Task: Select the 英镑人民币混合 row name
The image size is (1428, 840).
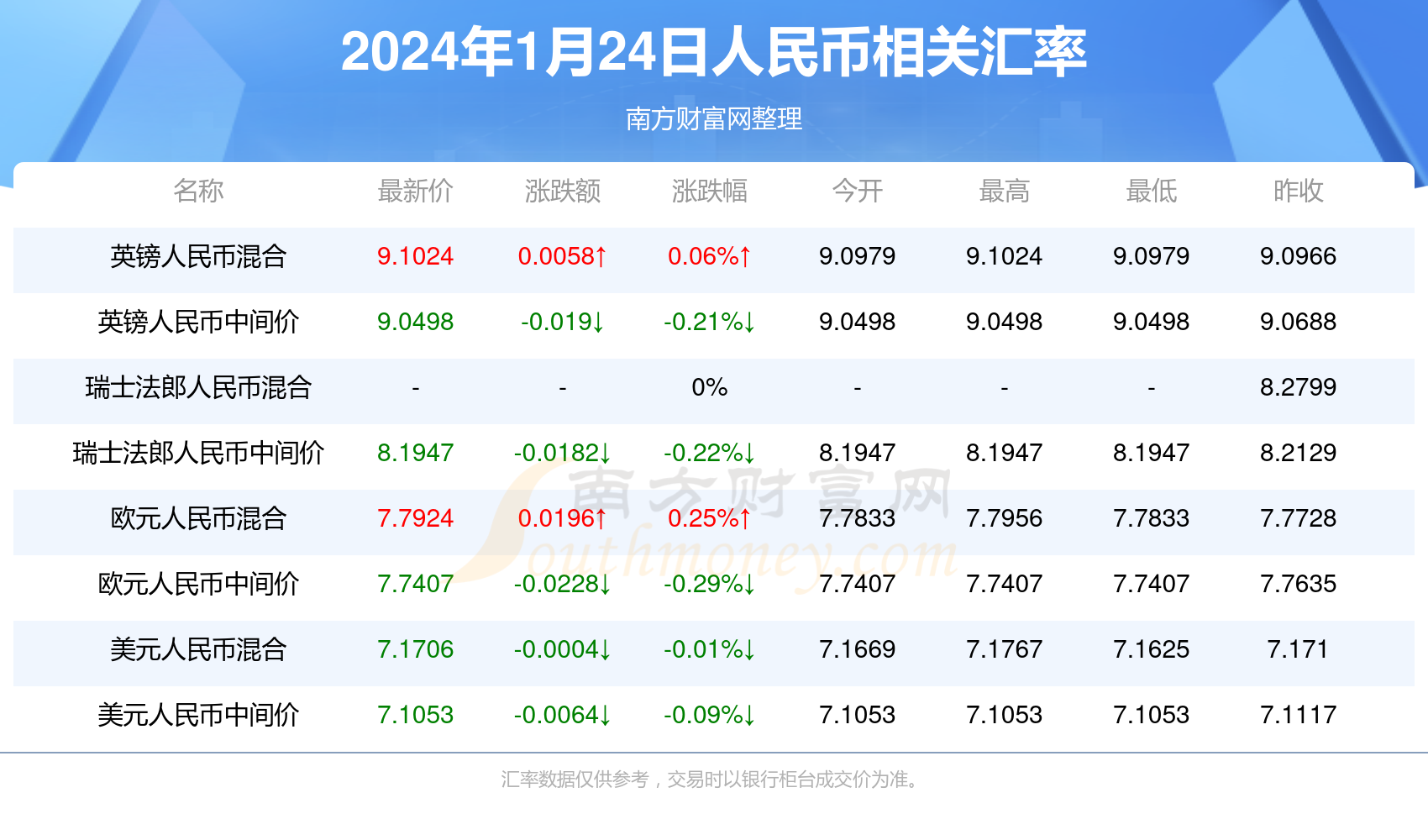Action: [x=198, y=256]
